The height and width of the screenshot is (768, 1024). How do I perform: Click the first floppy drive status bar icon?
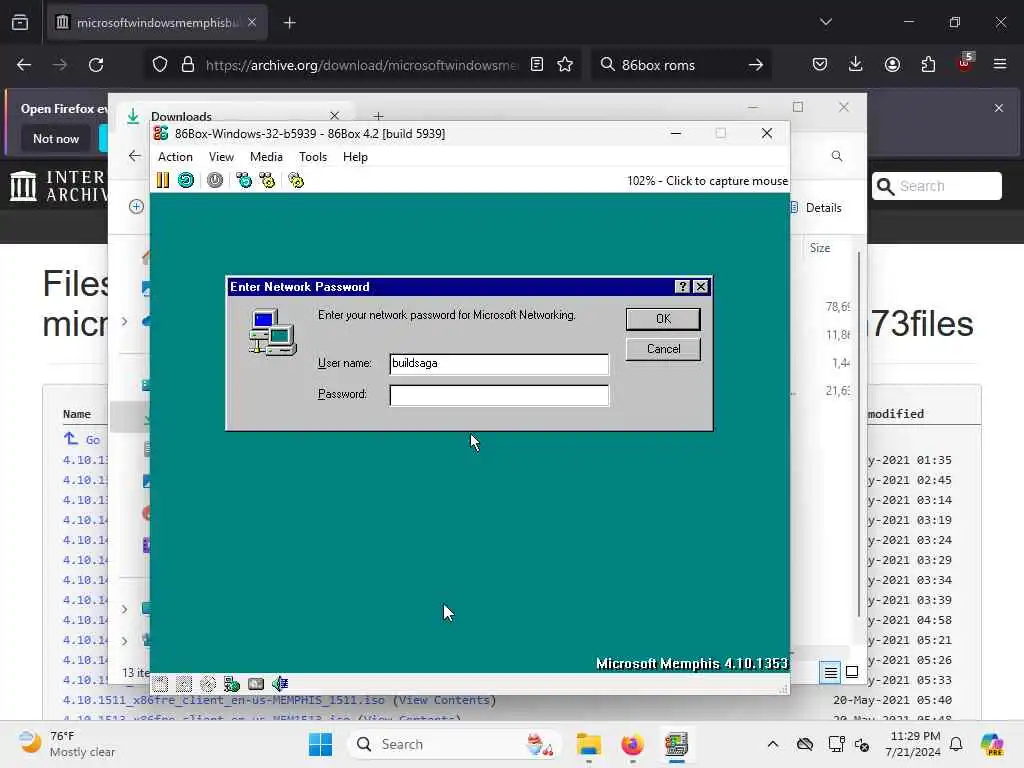(x=160, y=684)
